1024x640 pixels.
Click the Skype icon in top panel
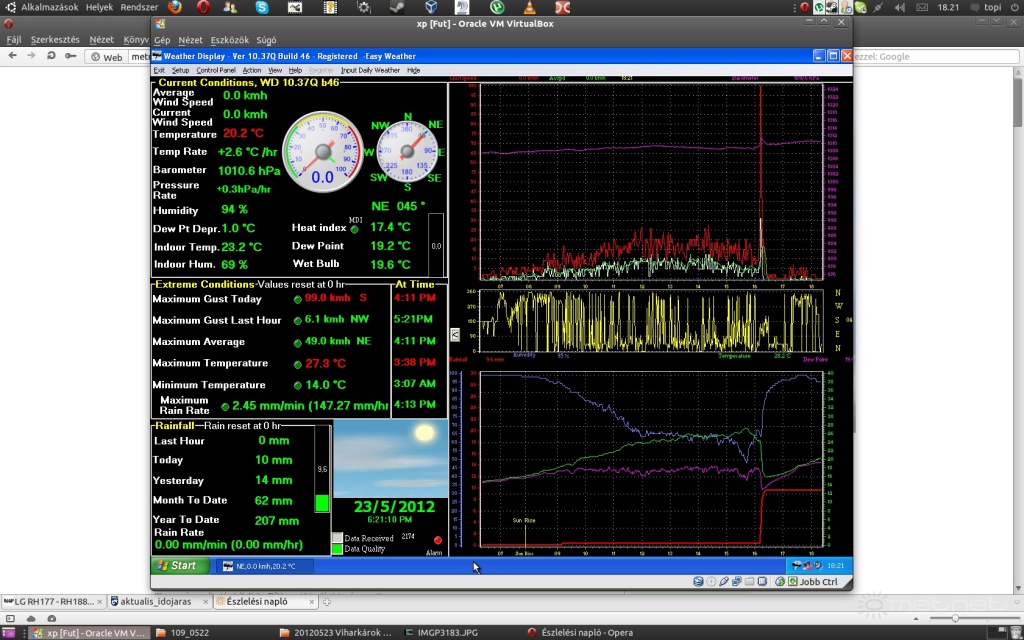pyautogui.click(x=262, y=7)
